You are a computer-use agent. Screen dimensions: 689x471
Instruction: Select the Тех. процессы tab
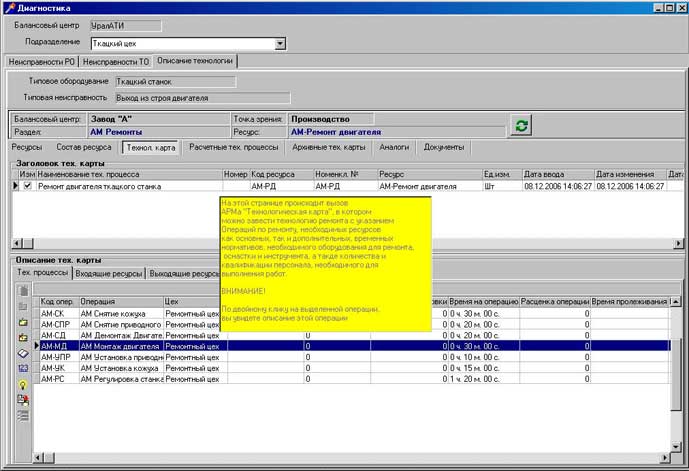click(42, 272)
